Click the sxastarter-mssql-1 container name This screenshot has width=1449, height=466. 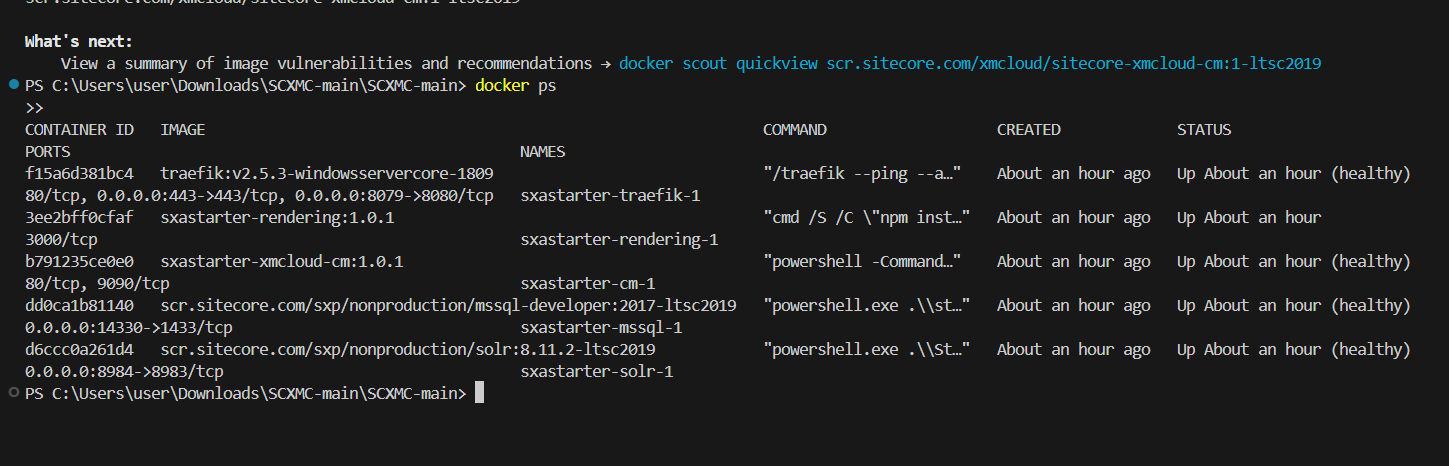pyautogui.click(x=601, y=328)
